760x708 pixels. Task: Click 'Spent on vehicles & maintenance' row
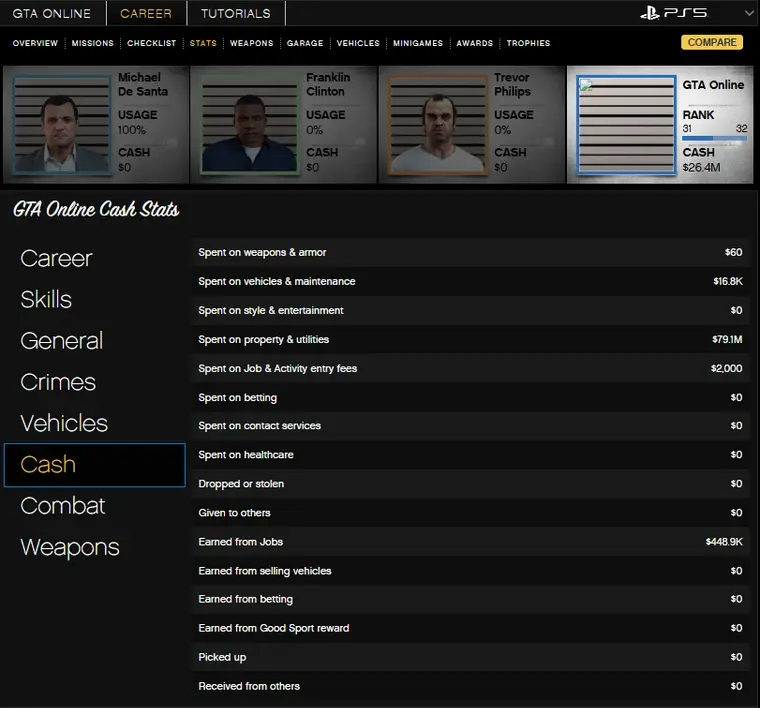pyautogui.click(x=471, y=282)
